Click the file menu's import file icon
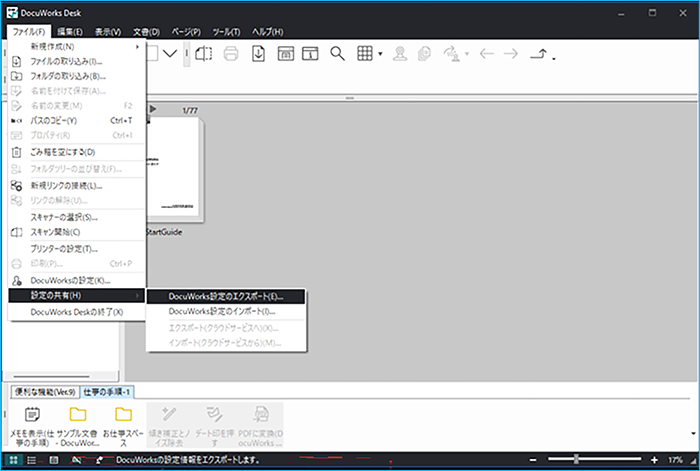The height and width of the screenshot is (471, 700). (16, 61)
